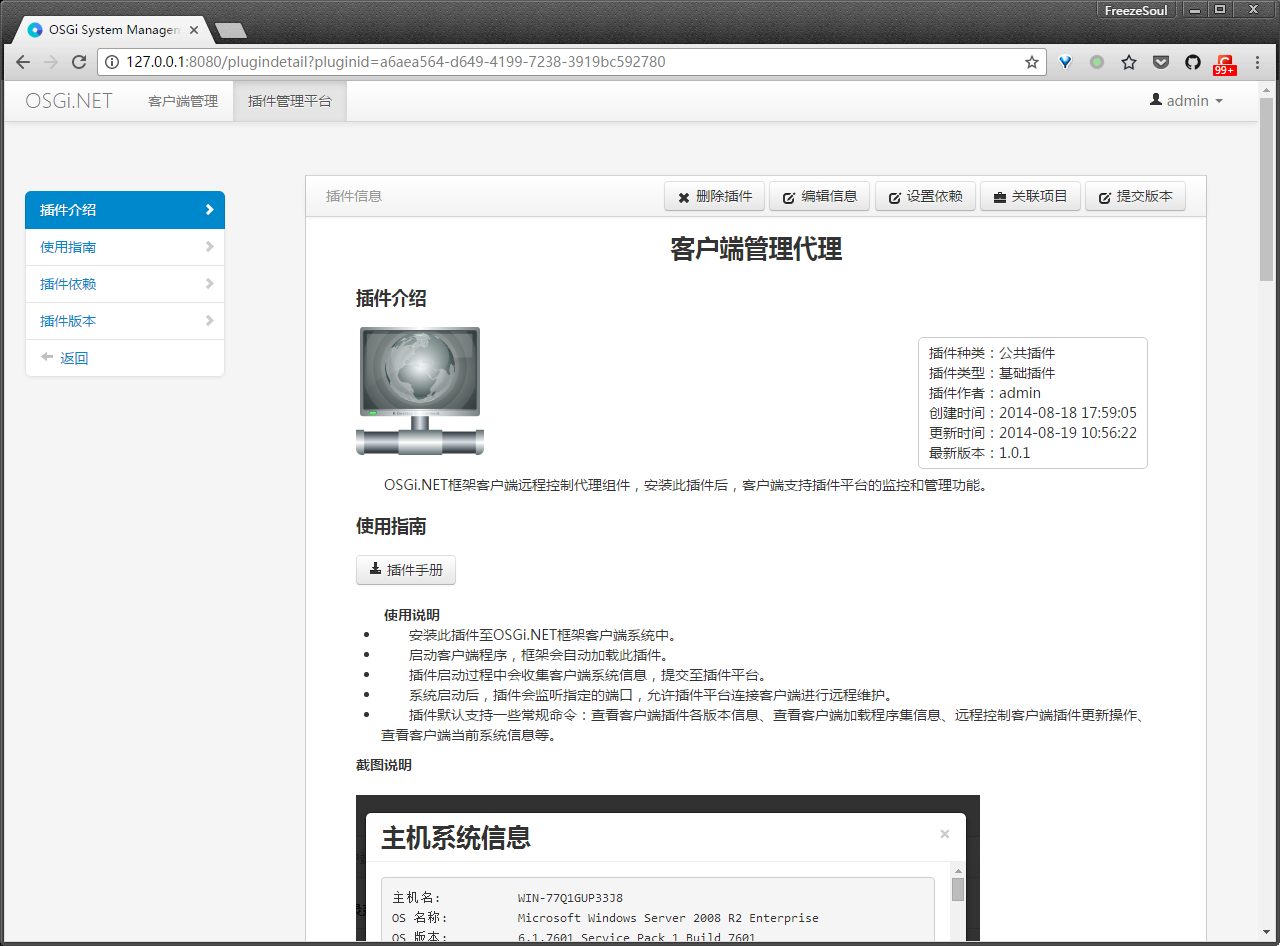Viewport: 1280px width, 946px height.
Task: Click the green circle extension icon
Action: pos(1097,62)
